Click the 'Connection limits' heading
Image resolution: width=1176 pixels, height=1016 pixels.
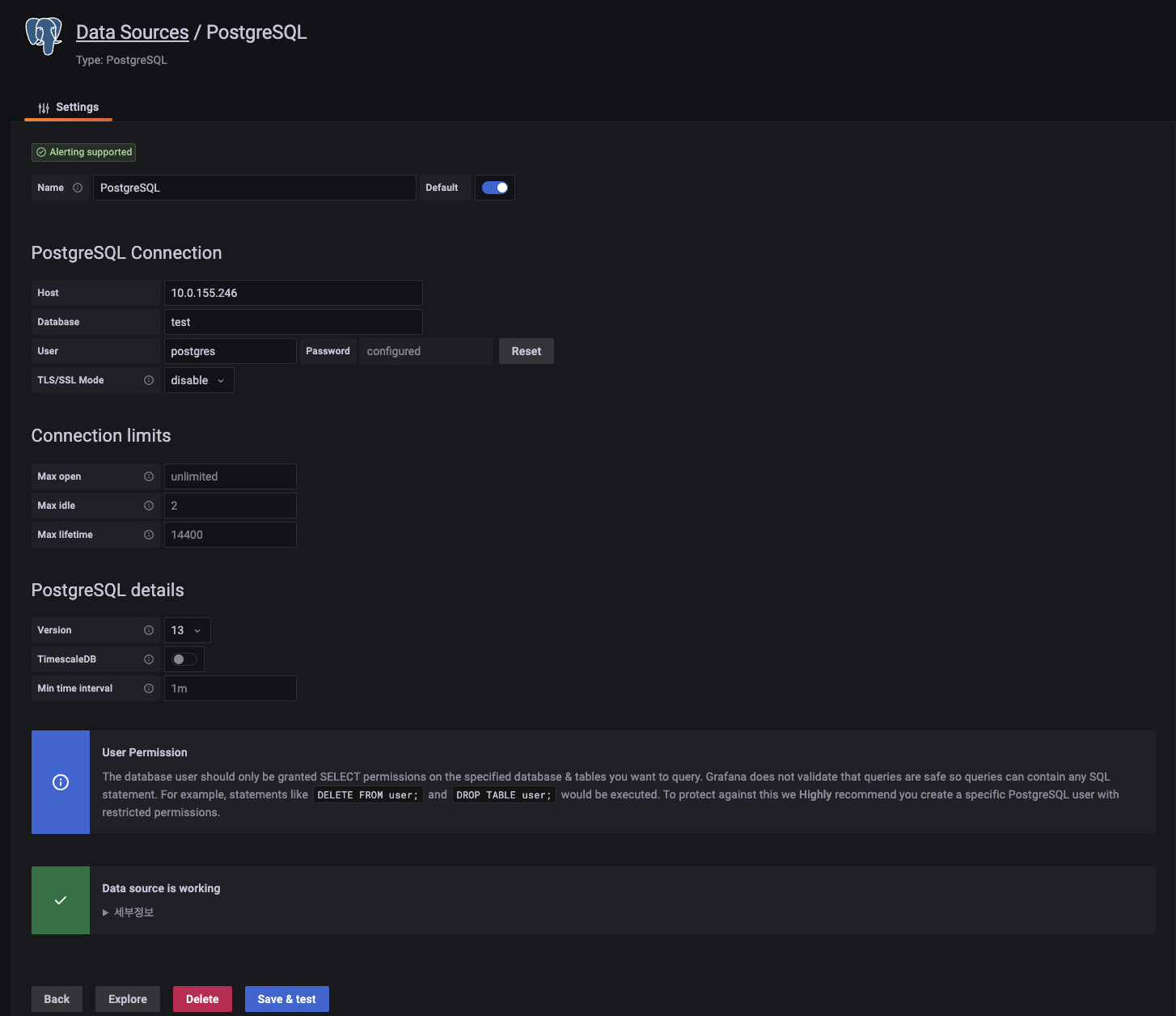point(101,435)
